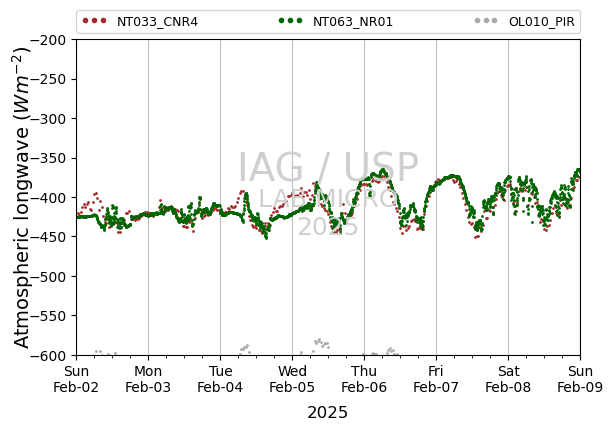Click the OL010_PIR legend label

541,22
